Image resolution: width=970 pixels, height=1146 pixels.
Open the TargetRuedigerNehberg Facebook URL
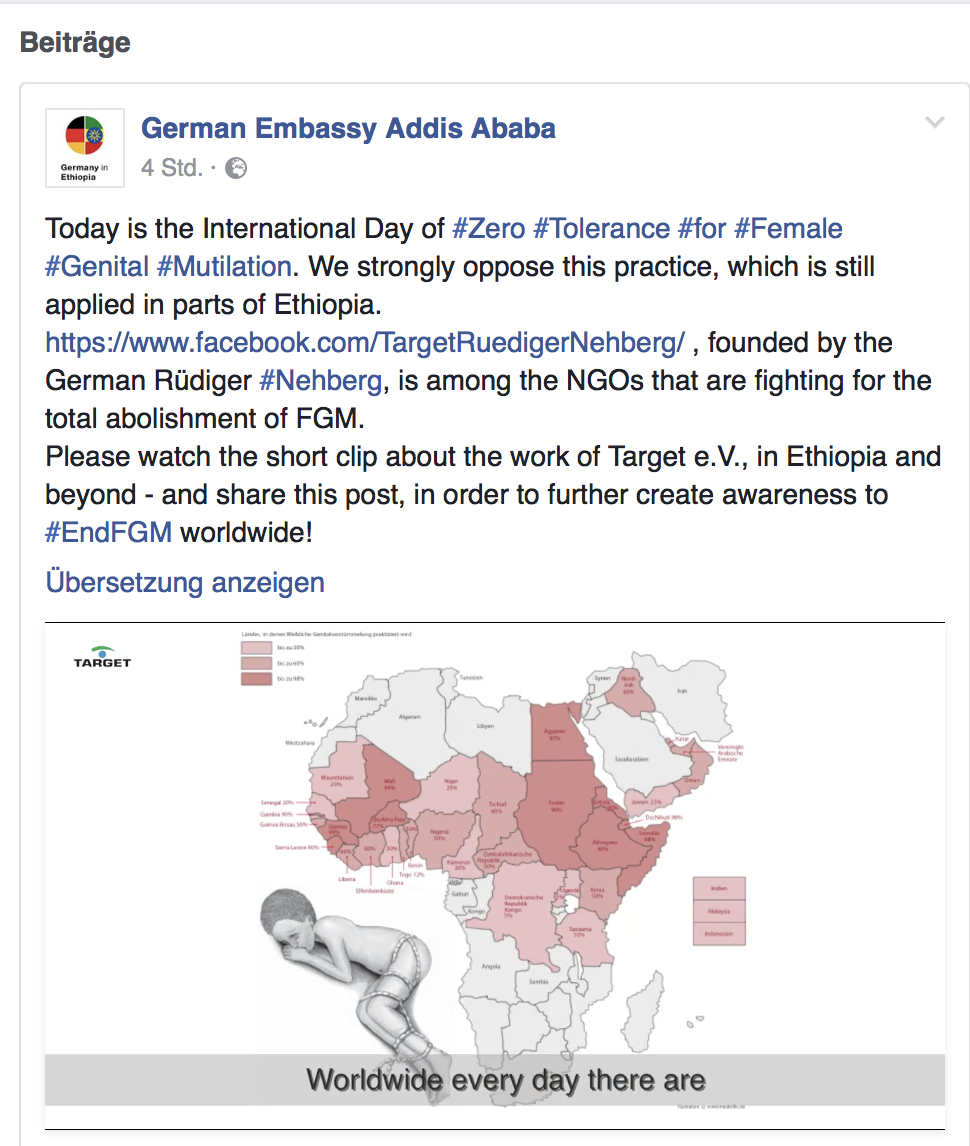pyautogui.click(x=365, y=343)
